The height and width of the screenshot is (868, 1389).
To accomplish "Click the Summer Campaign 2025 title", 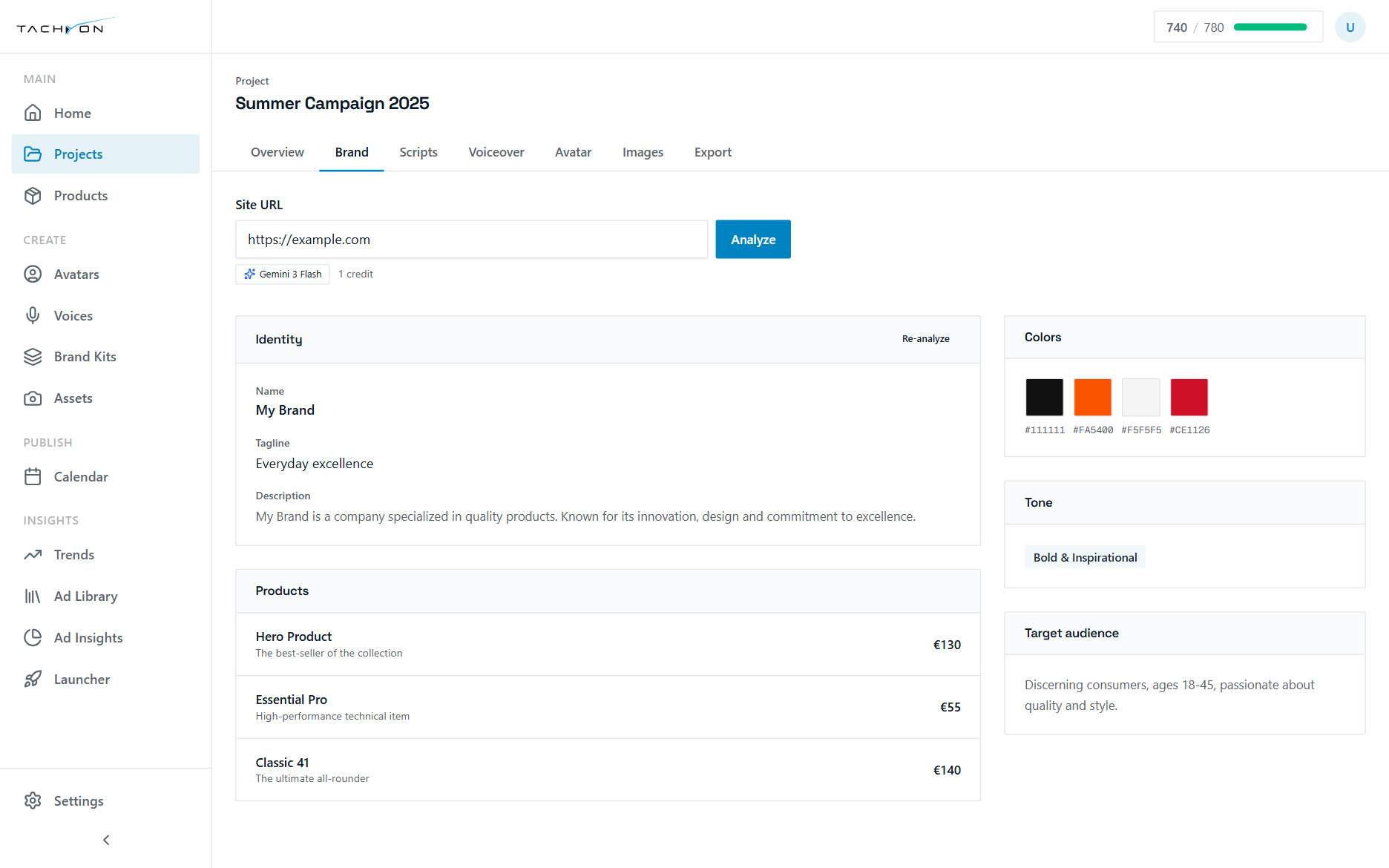I will [332, 103].
